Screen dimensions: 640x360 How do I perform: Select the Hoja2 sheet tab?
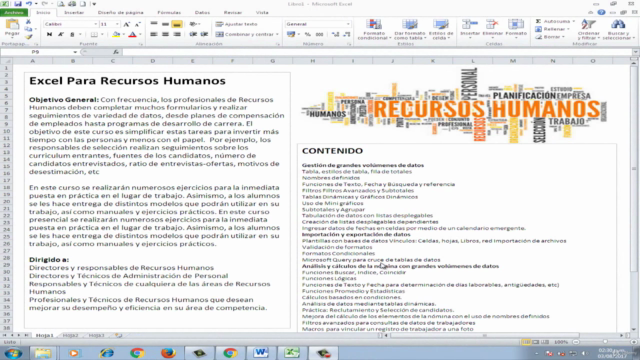(x=70, y=336)
